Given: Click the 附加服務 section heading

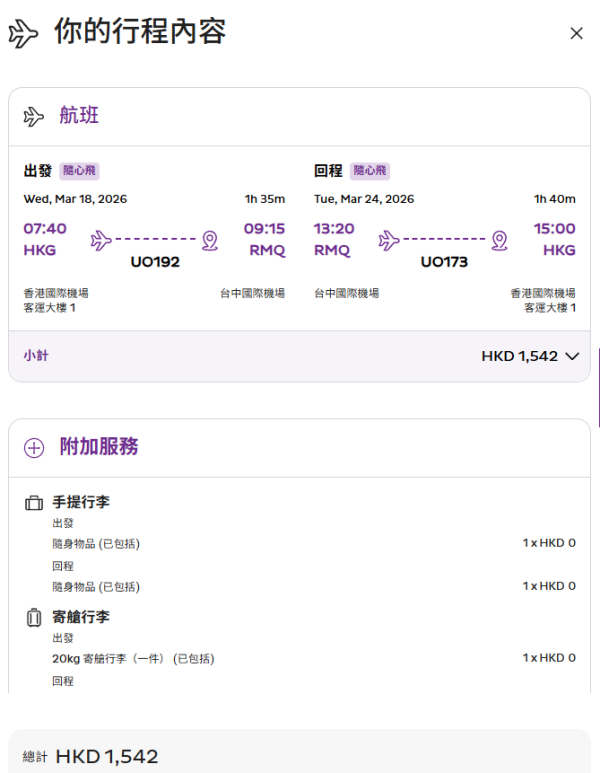Looking at the screenshot, I should tap(99, 447).
